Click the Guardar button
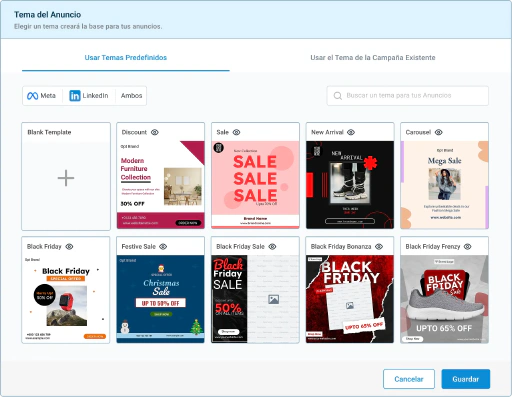Image resolution: width=512 pixels, height=397 pixels. pos(466,379)
